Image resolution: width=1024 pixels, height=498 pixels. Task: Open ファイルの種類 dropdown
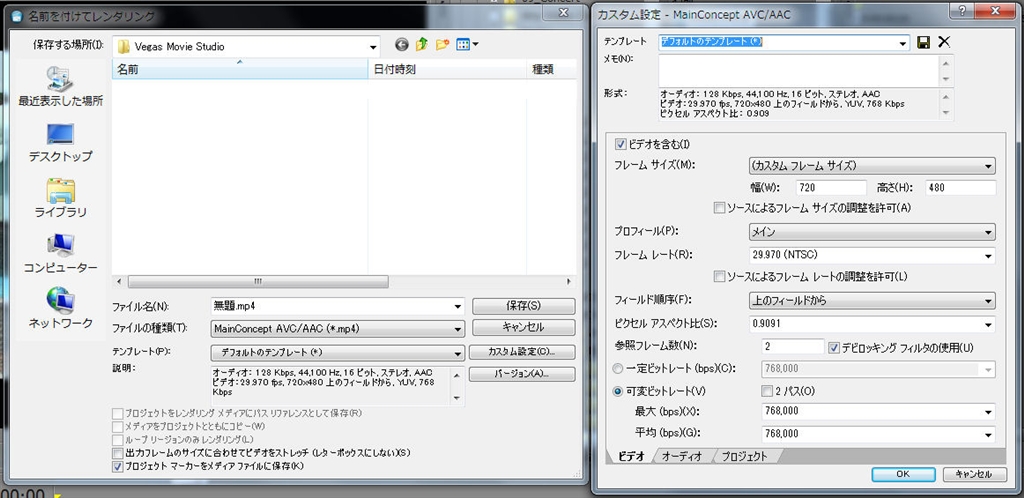[457, 328]
